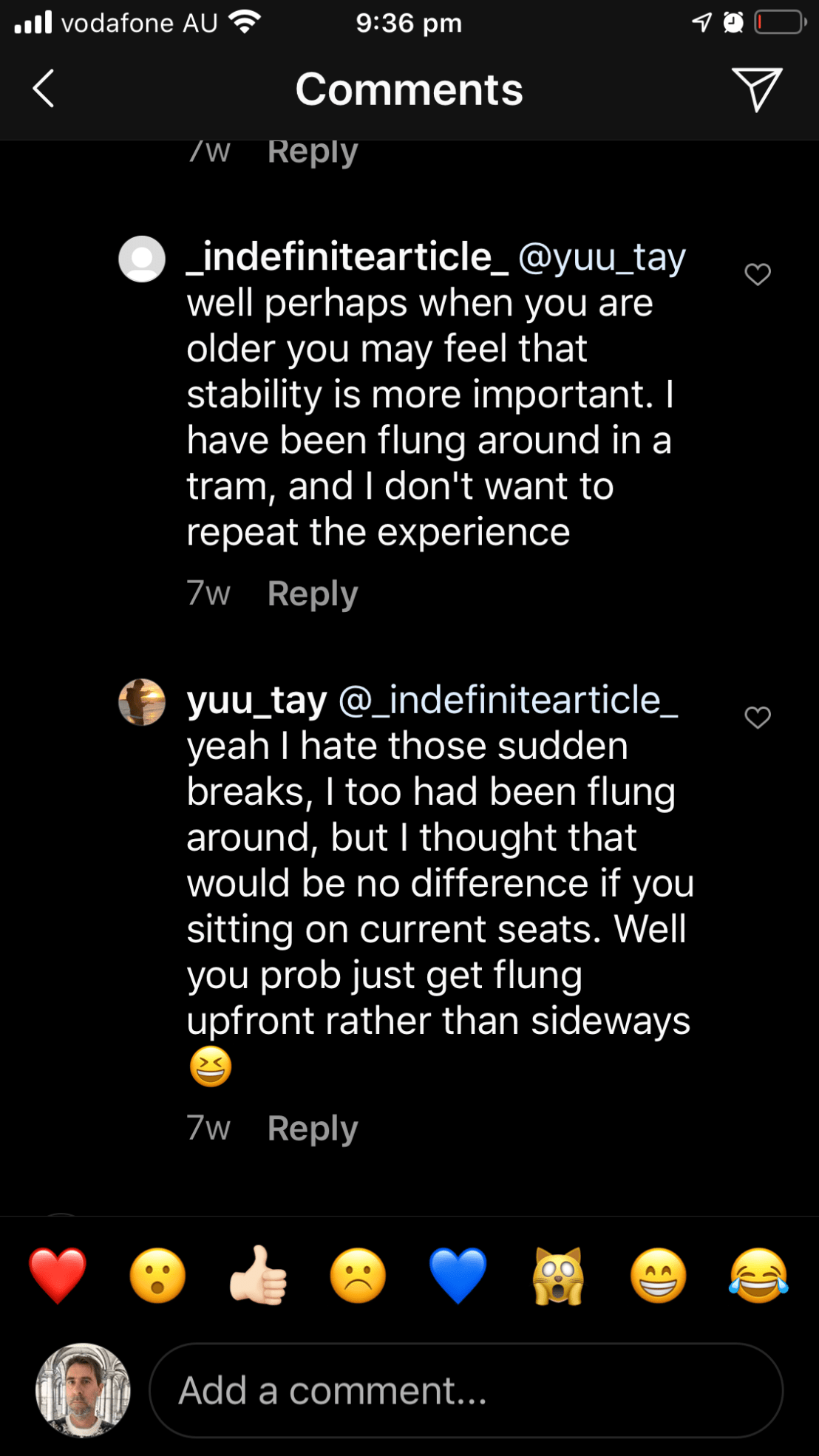Insert blue heart emoji reaction
This screenshot has height=1456, width=819.
point(458,1276)
